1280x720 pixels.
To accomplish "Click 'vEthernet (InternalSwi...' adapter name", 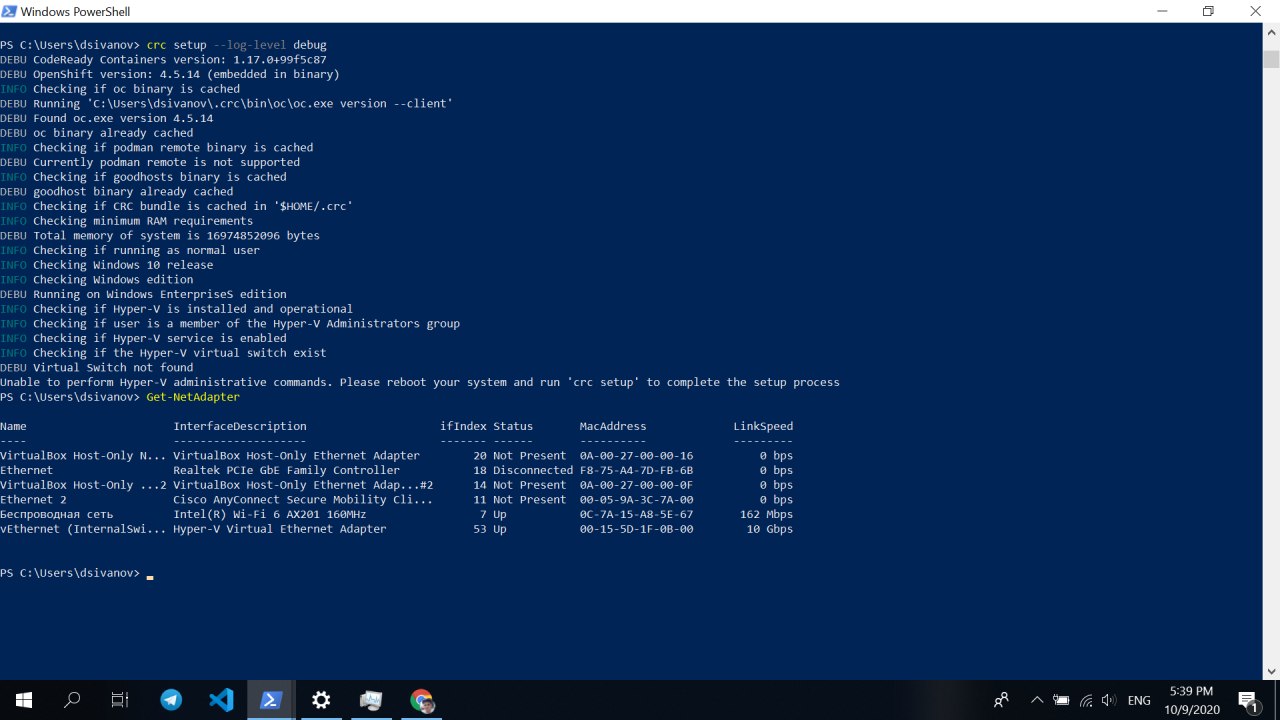I will [x=83, y=529].
